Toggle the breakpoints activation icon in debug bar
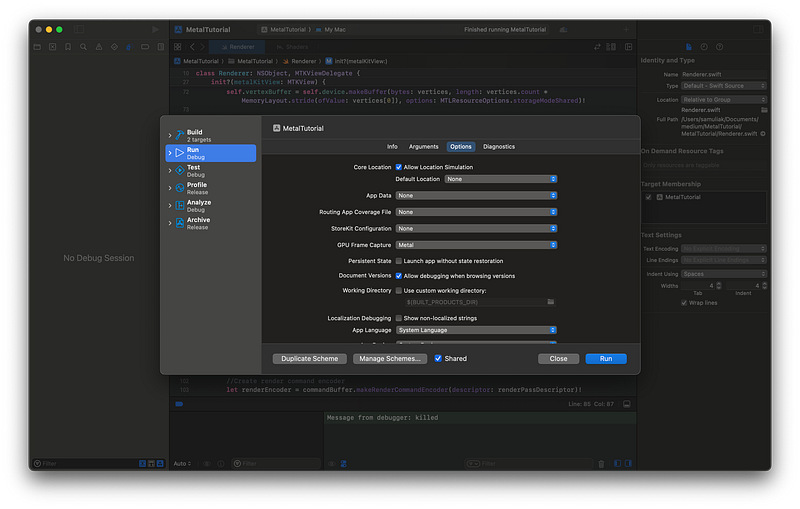The width and height of the screenshot is (800, 509). (179, 404)
